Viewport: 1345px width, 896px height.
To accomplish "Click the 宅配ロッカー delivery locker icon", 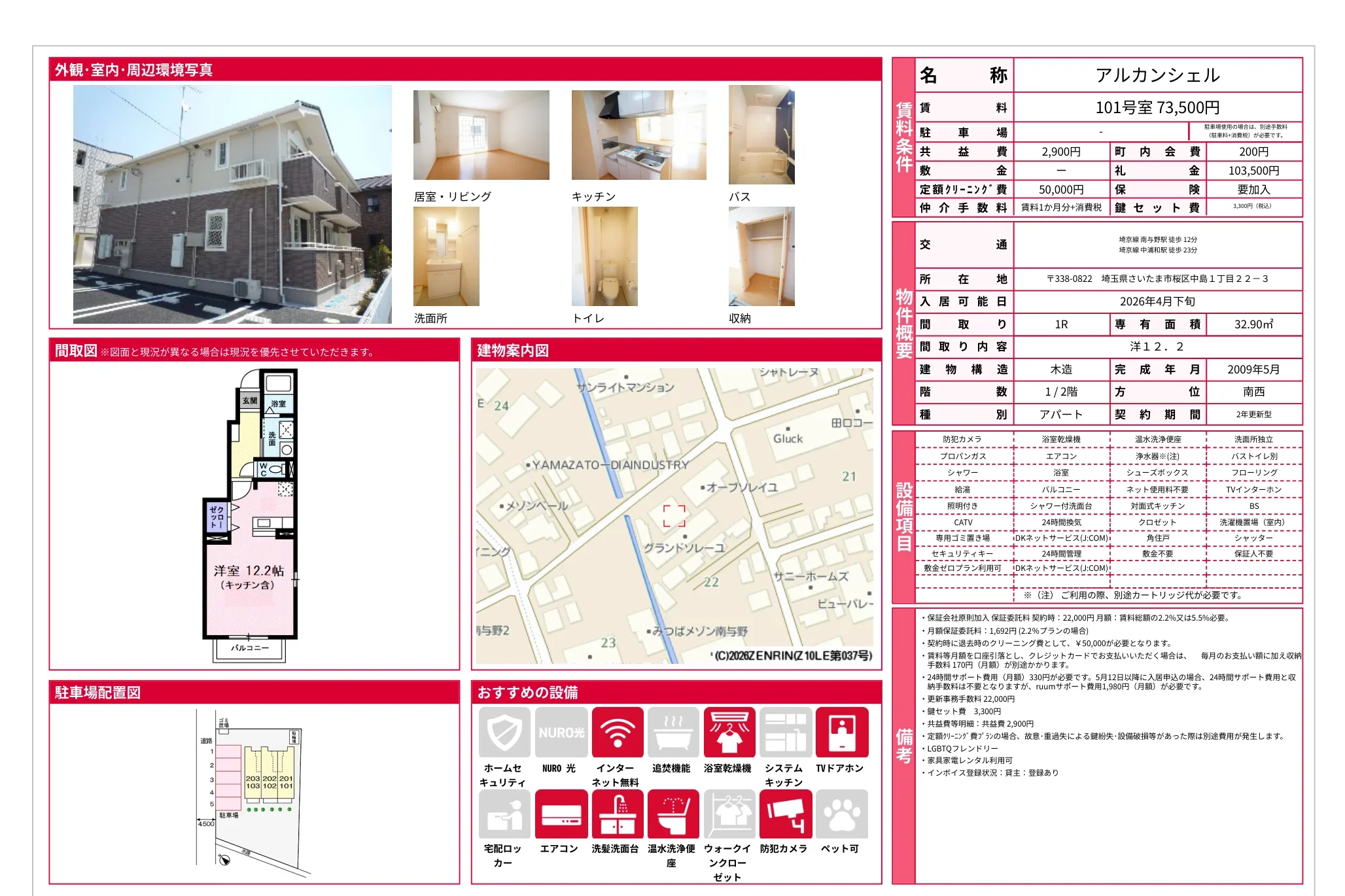I will tap(504, 814).
